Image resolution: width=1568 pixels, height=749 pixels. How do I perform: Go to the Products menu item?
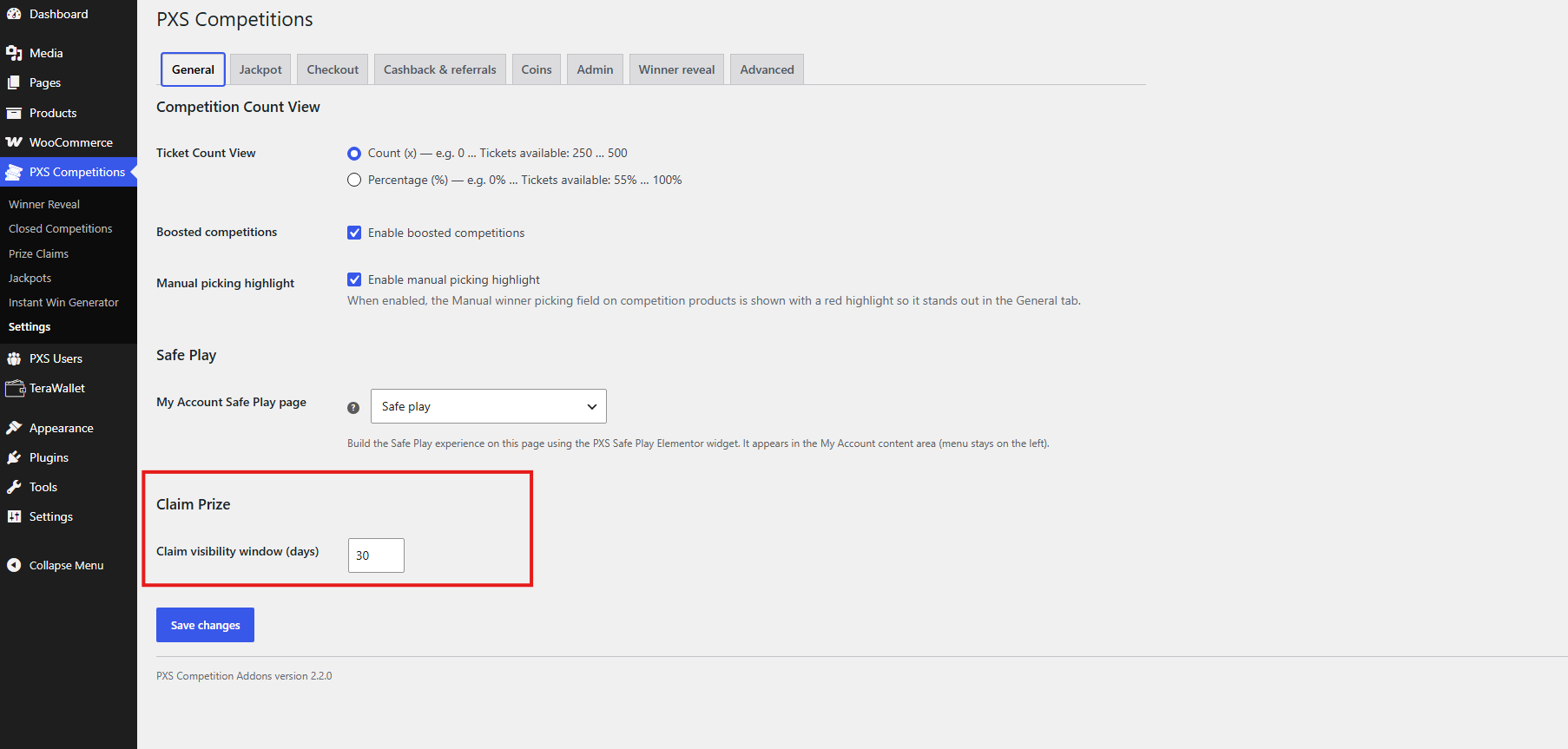tap(69, 113)
